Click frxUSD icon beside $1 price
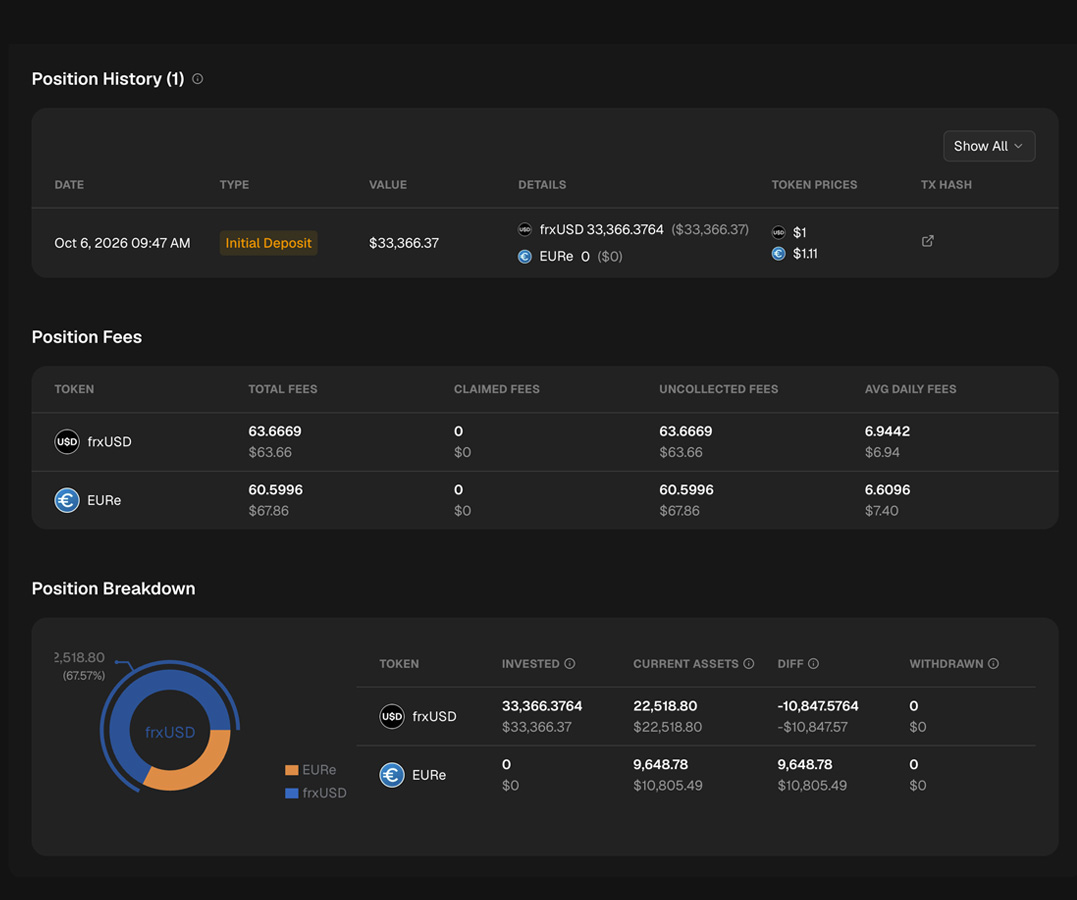Viewport: 1077px width, 900px height. click(x=778, y=232)
